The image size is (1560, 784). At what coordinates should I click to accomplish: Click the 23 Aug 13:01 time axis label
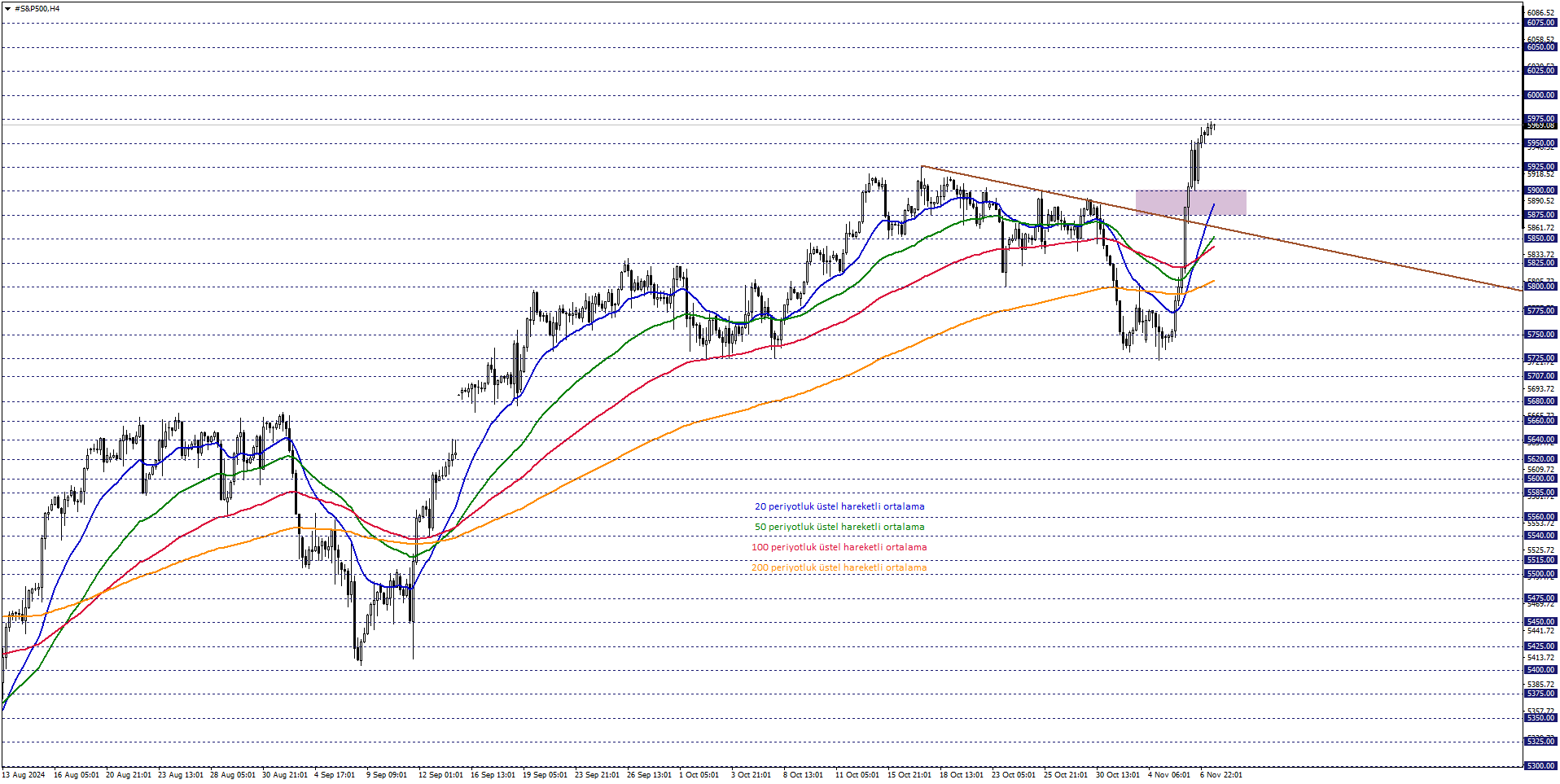pyautogui.click(x=181, y=775)
